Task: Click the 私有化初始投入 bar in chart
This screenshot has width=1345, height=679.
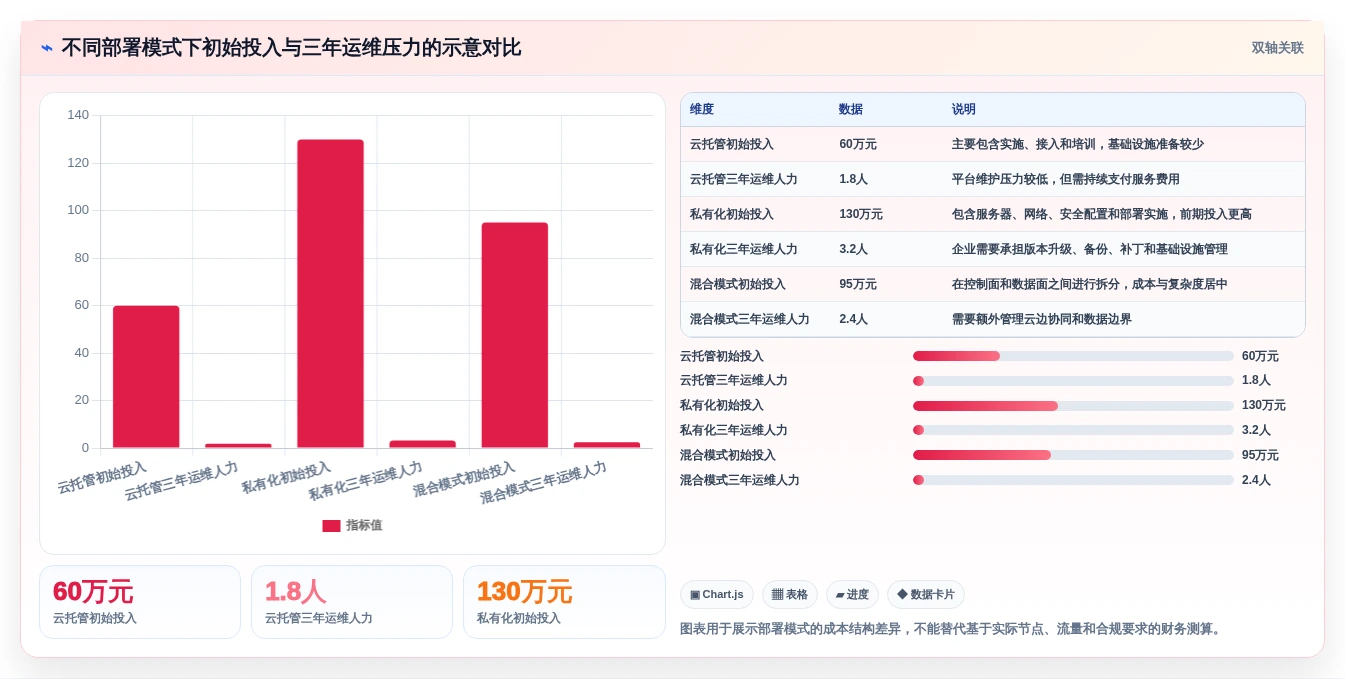Action: click(x=330, y=294)
